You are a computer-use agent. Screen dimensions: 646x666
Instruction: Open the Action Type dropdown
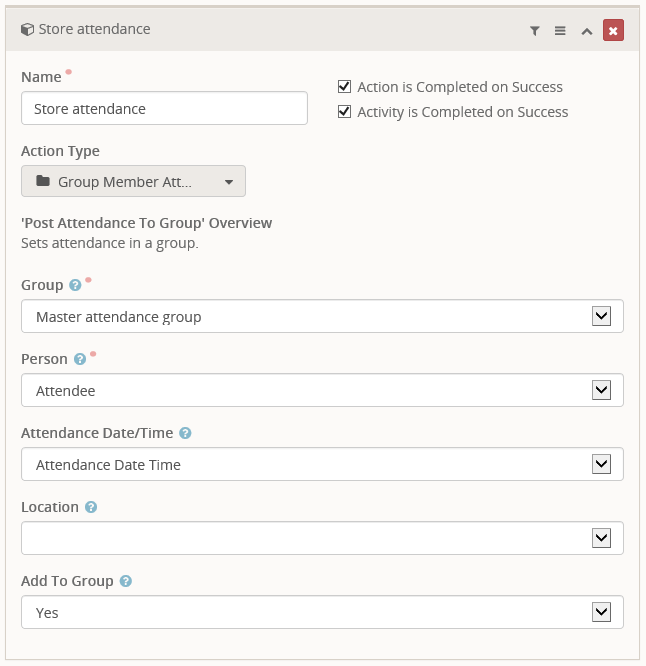click(x=133, y=182)
